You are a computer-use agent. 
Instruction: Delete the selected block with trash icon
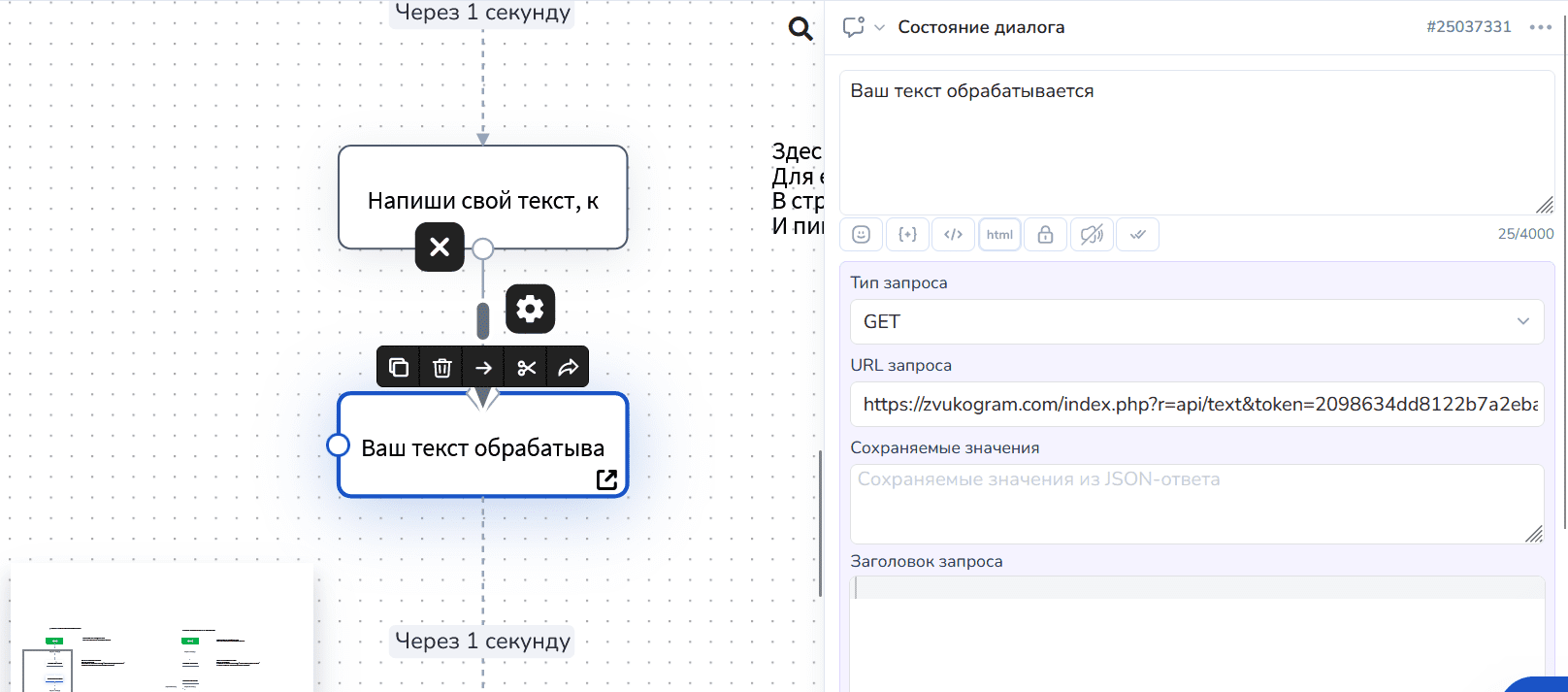click(x=441, y=368)
